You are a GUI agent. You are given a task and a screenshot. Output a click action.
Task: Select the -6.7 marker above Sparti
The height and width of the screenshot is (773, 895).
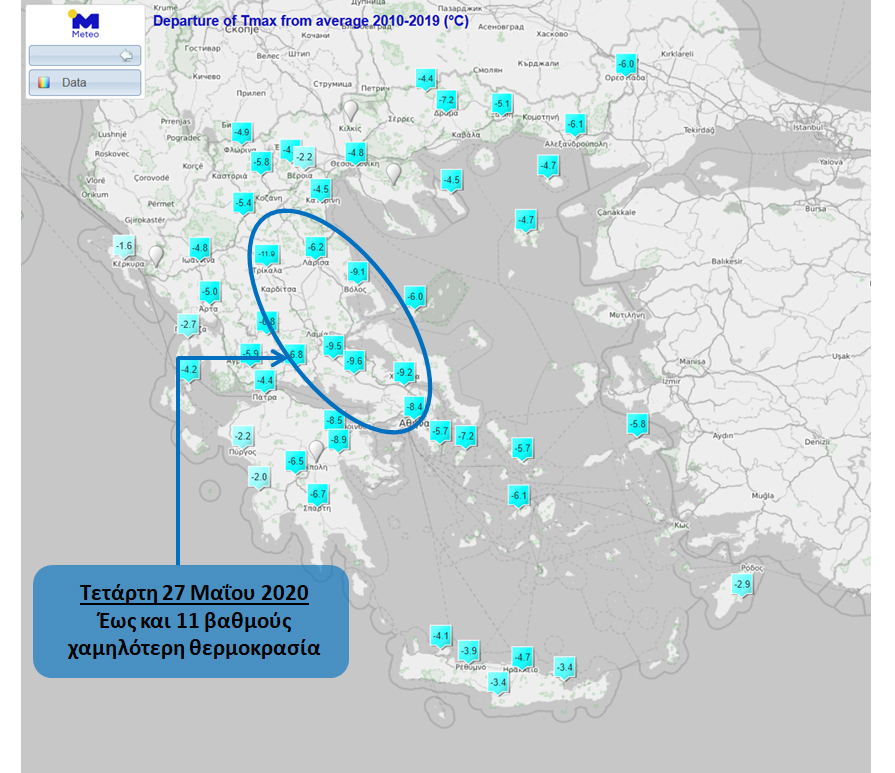(x=318, y=495)
